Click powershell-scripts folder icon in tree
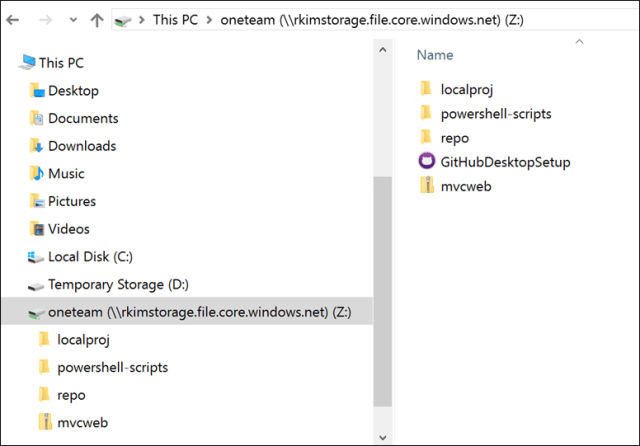Image resolution: width=640 pixels, height=446 pixels. click(44, 367)
